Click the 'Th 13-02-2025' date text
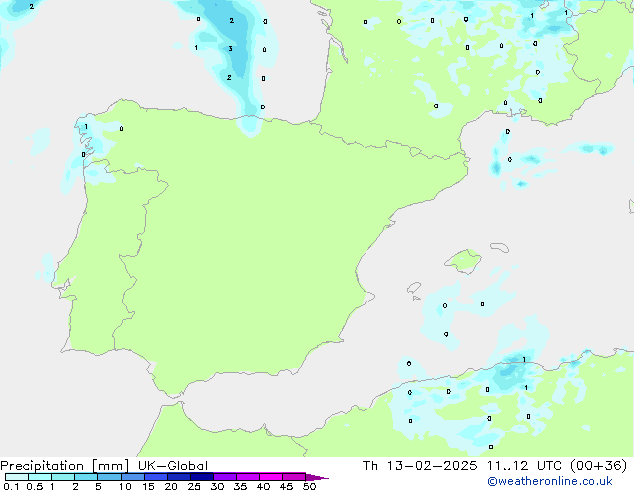Screen dimensions: 634x490 (x=420, y=466)
